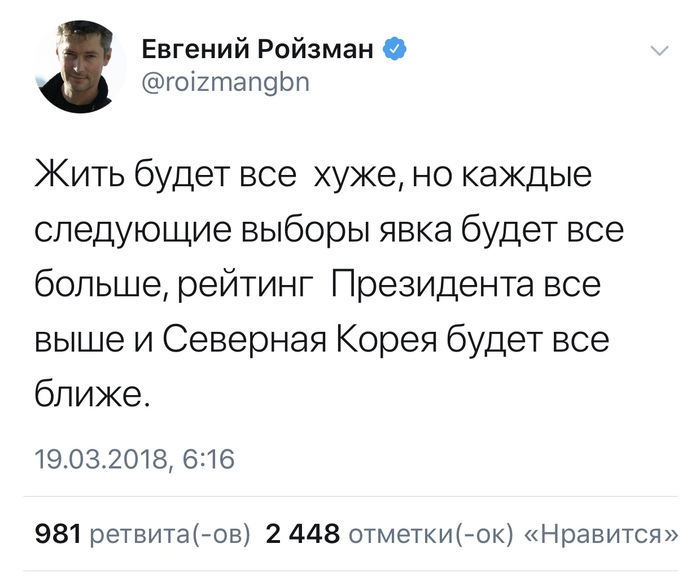Open Евгений Ройзман's profile avatar photo
Screen dimensions: 700x583
(79, 70)
